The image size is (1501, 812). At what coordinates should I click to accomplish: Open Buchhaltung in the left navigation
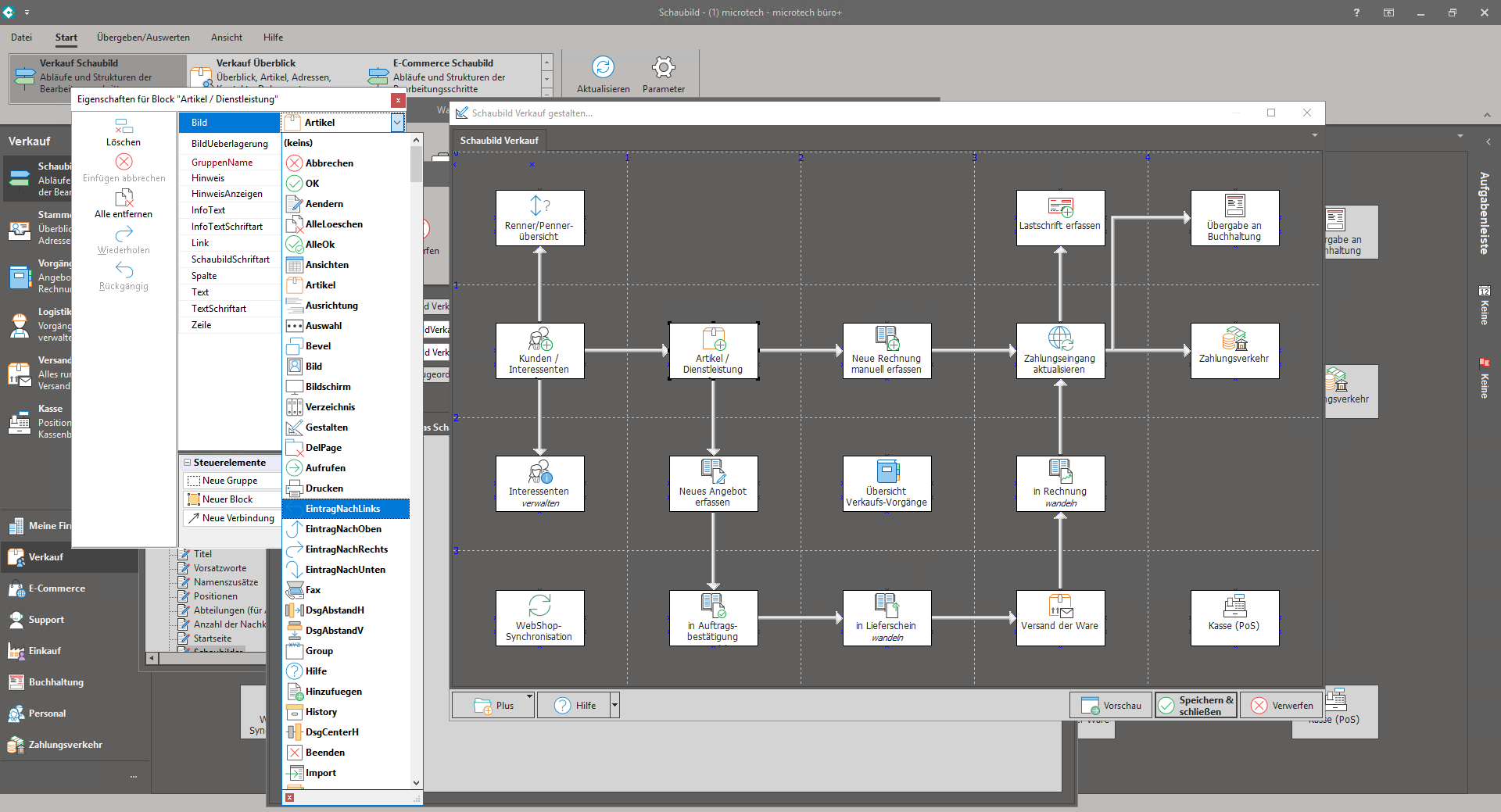click(x=56, y=682)
